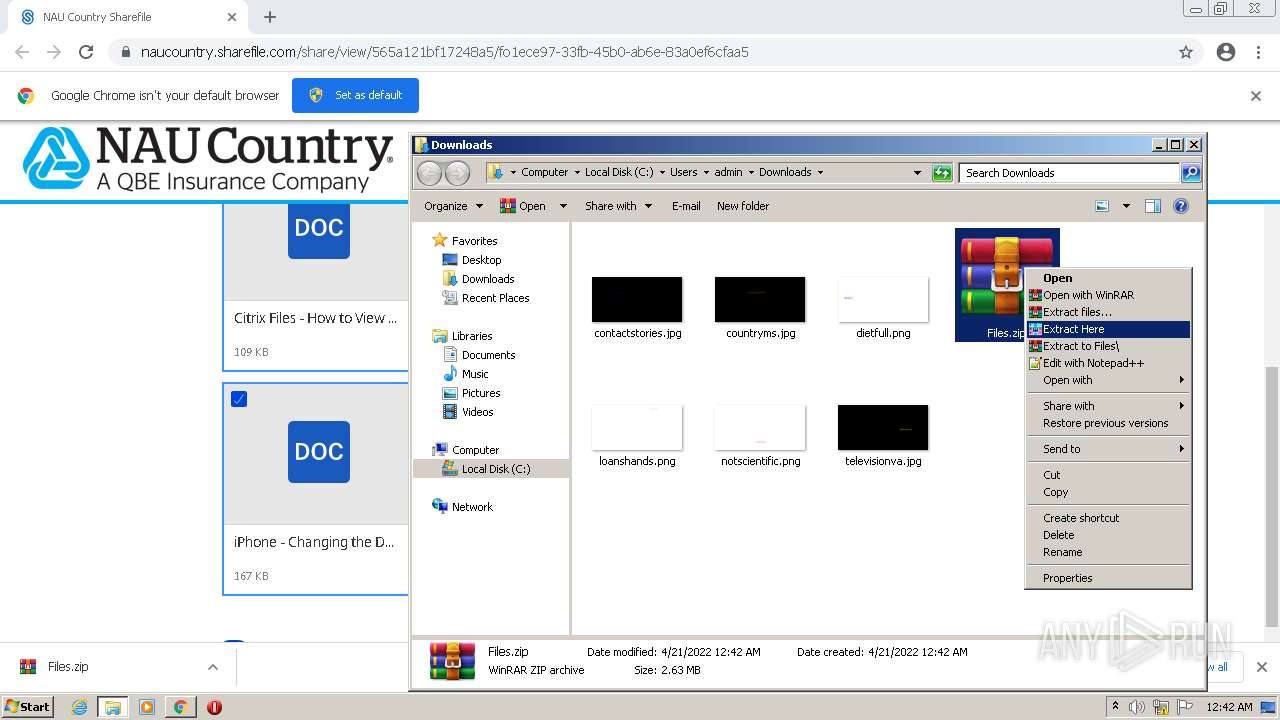Click the Set as default button
Image resolution: width=1280 pixels, height=720 pixels.
pyautogui.click(x=355, y=95)
